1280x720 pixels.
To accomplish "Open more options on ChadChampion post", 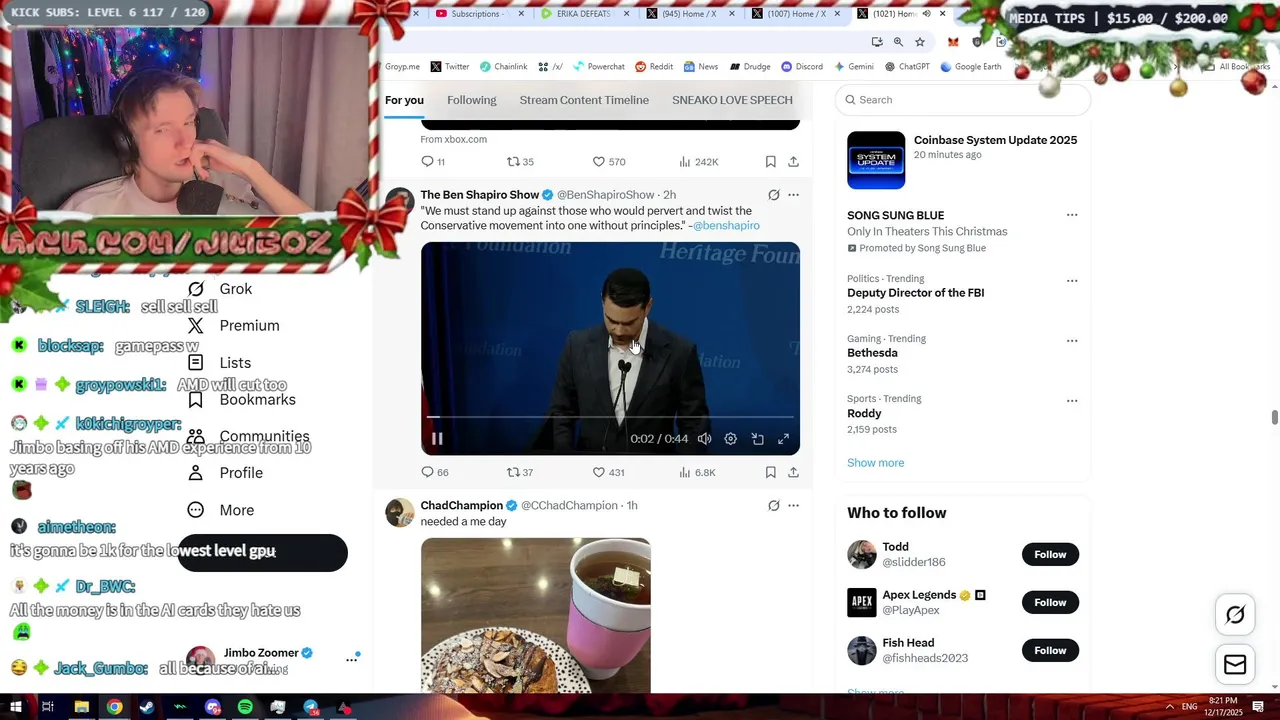I will coord(793,506).
